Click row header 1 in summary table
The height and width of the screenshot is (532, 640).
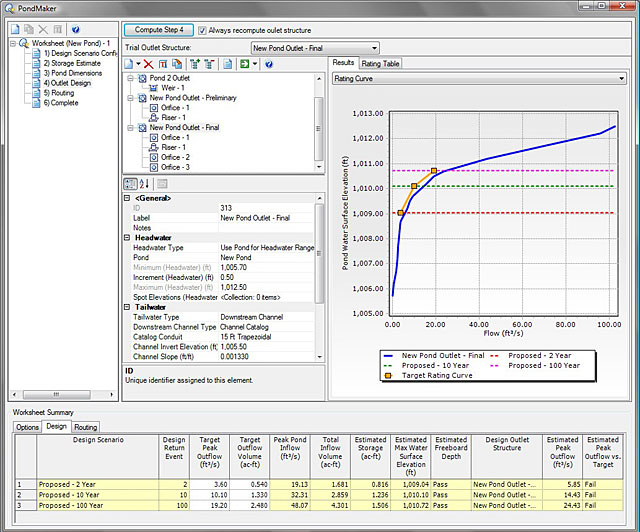point(26,485)
